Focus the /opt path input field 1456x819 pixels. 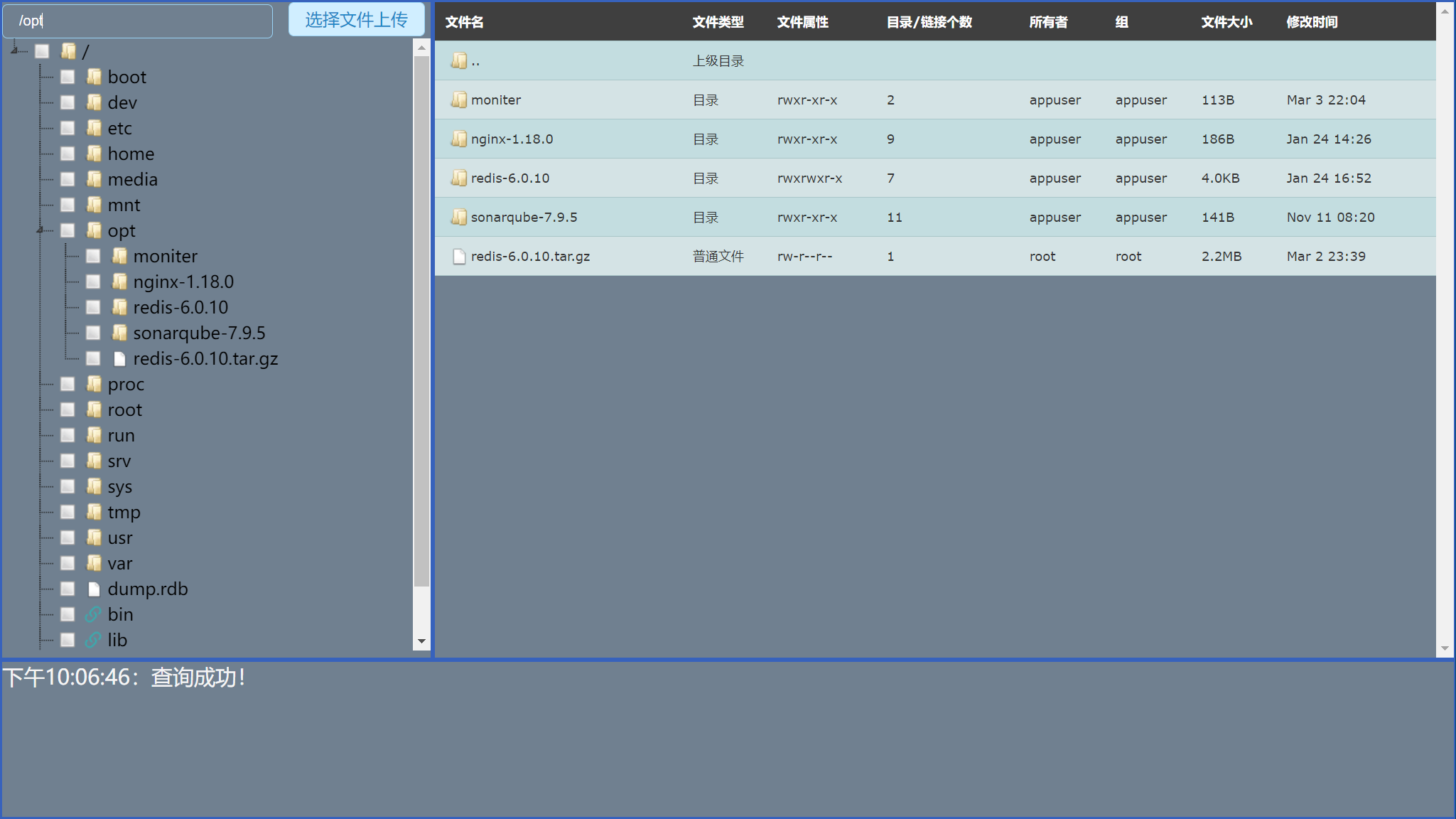coord(138,21)
